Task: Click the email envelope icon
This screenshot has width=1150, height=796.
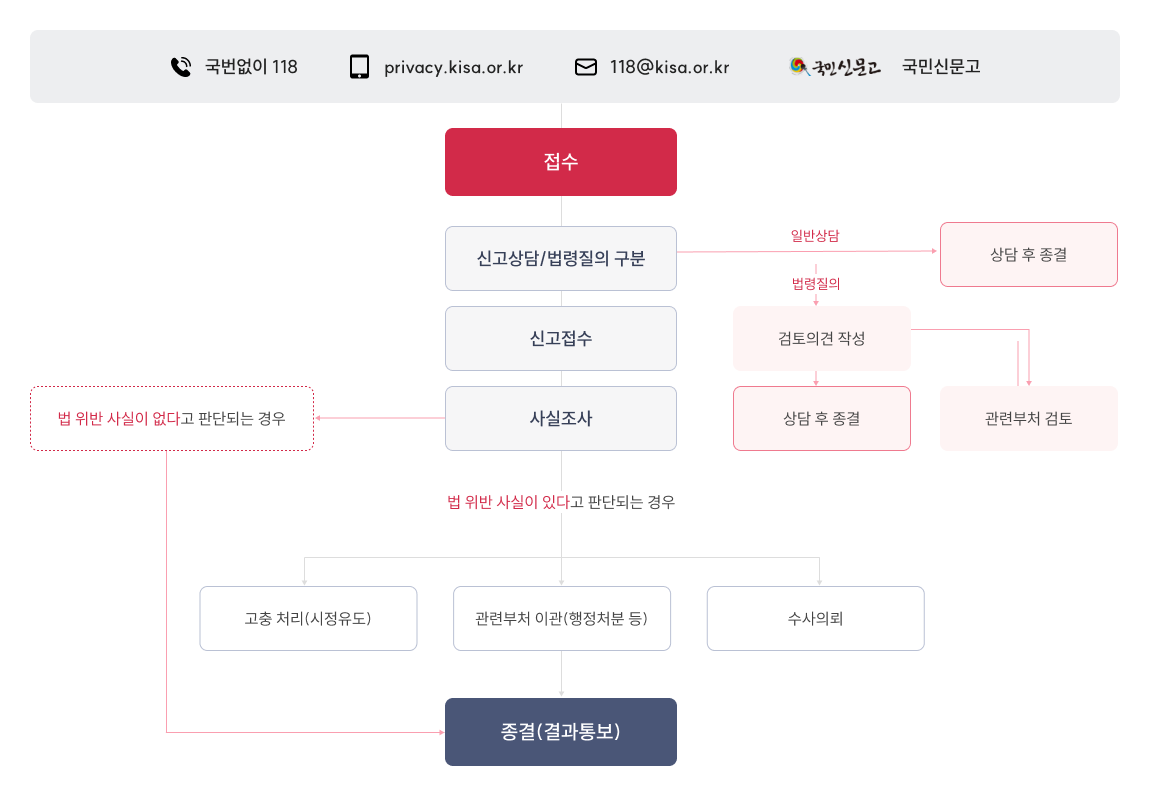Action: tap(586, 67)
